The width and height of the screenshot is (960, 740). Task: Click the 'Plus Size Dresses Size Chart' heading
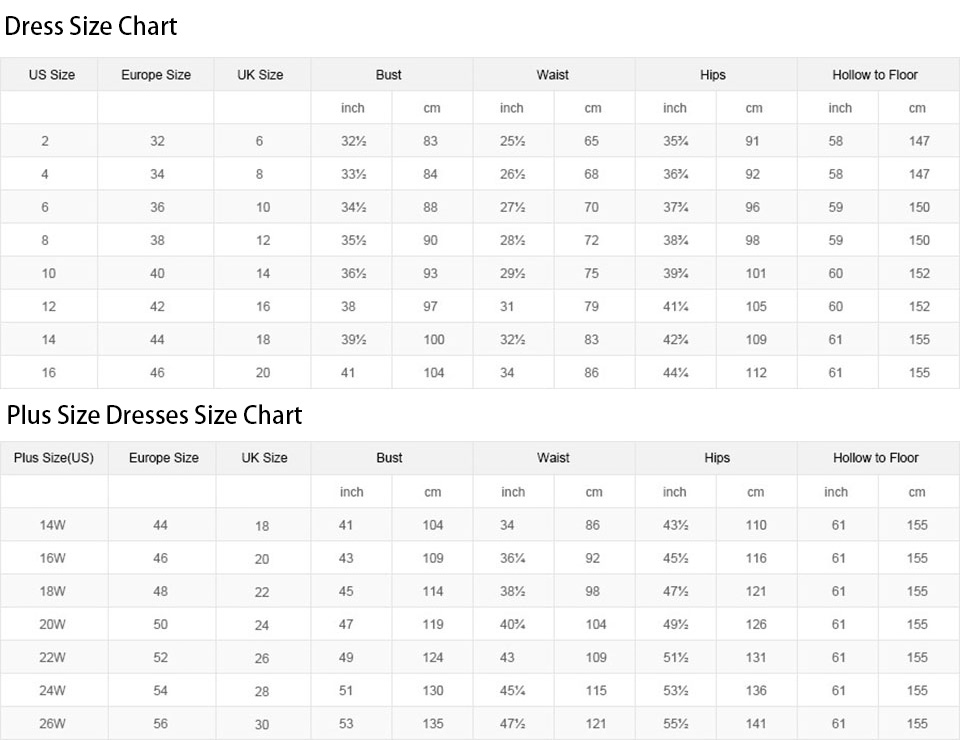[x=155, y=414]
